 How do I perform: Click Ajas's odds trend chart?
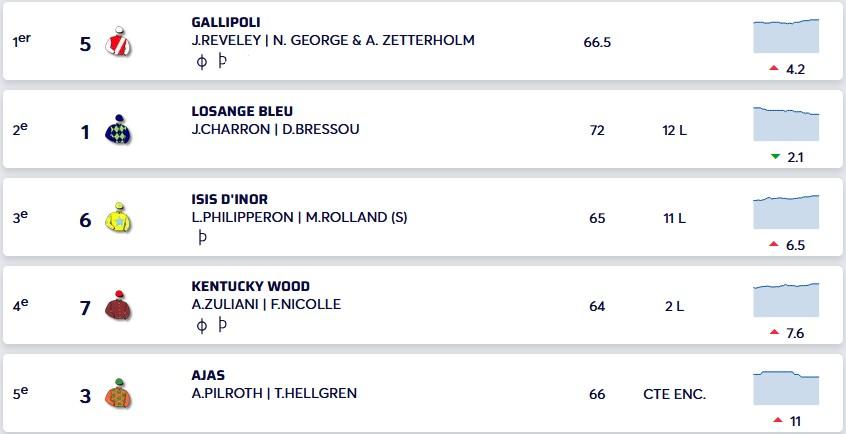tap(786, 388)
